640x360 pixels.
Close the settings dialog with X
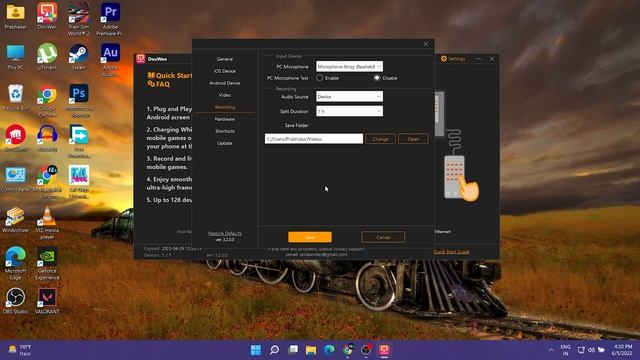[x=426, y=44]
